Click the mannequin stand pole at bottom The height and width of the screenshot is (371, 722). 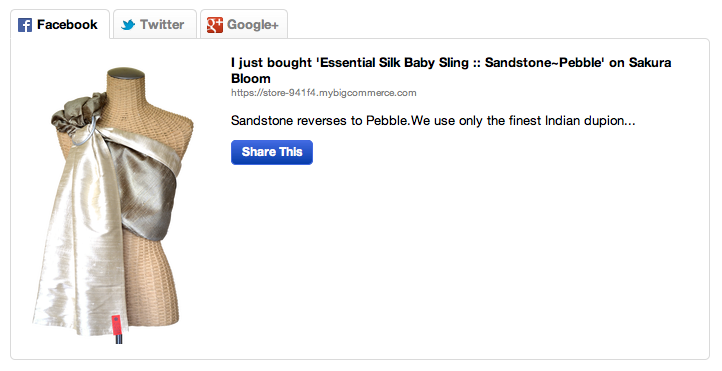point(119,339)
